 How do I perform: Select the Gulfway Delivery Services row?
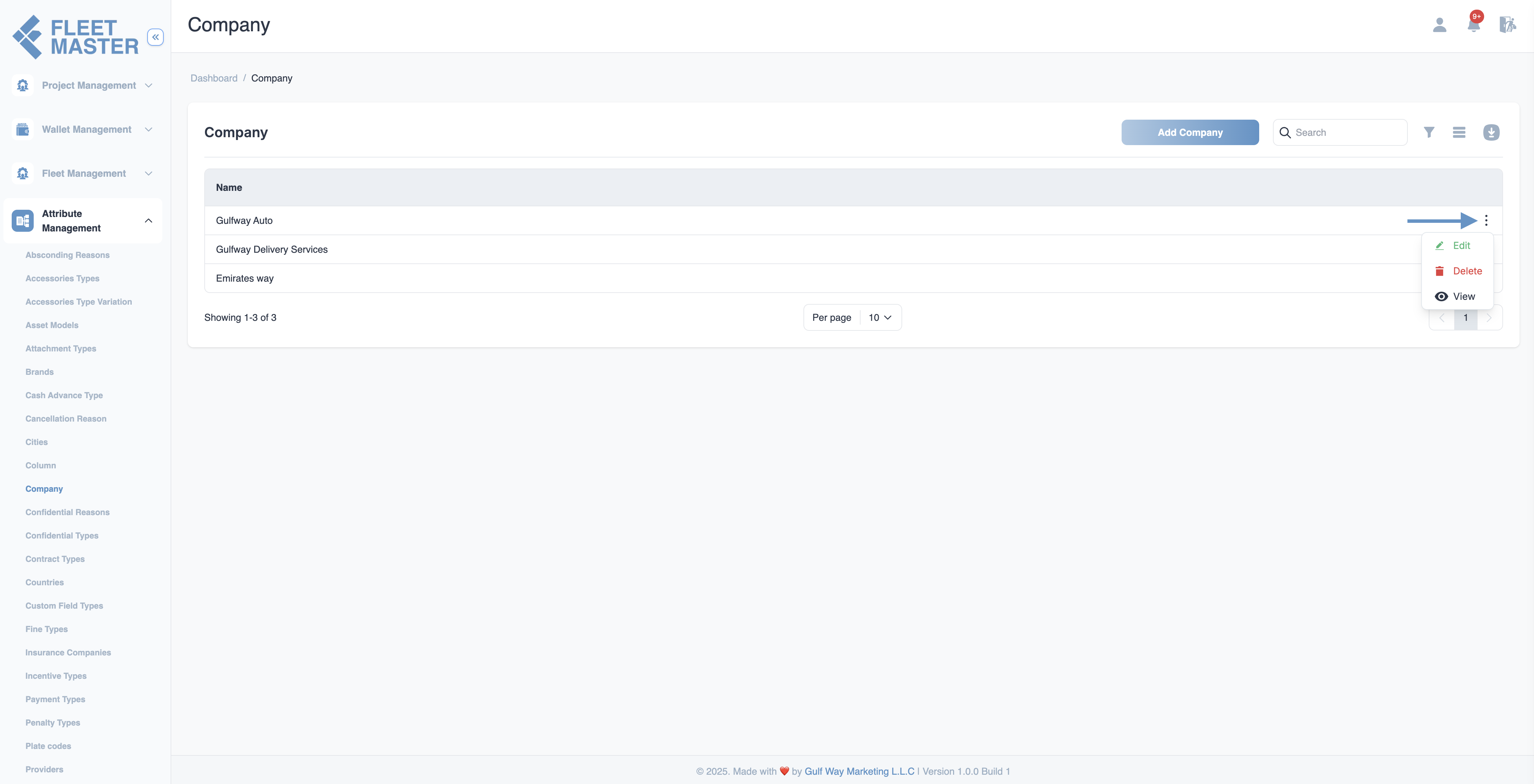pos(853,249)
